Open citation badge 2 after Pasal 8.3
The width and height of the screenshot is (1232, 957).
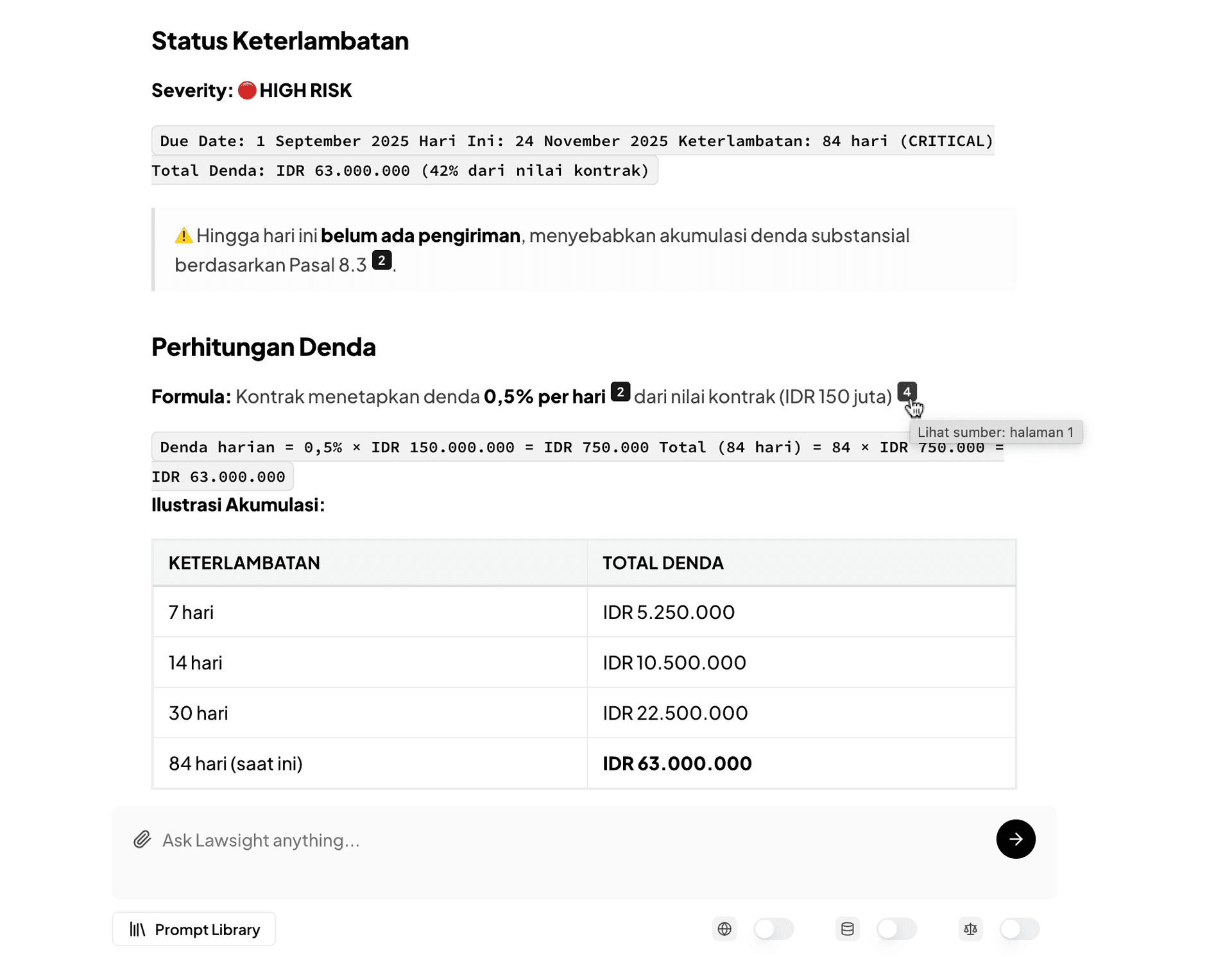pyautogui.click(x=382, y=260)
